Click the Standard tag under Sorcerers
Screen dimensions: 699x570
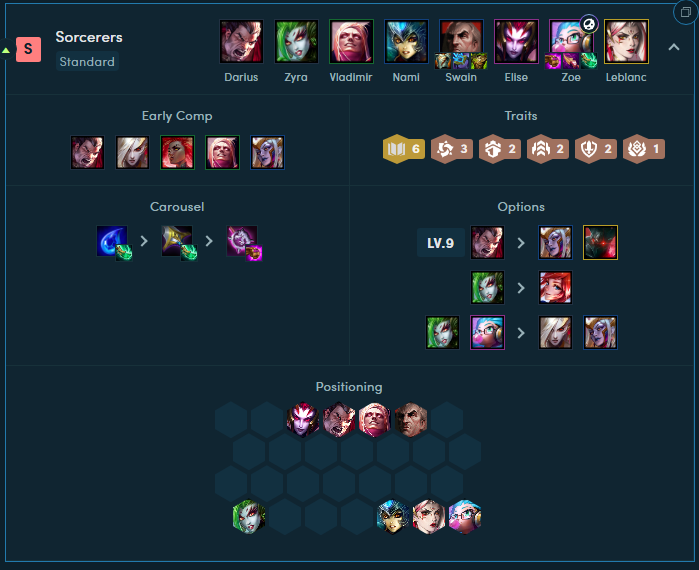[x=87, y=62]
